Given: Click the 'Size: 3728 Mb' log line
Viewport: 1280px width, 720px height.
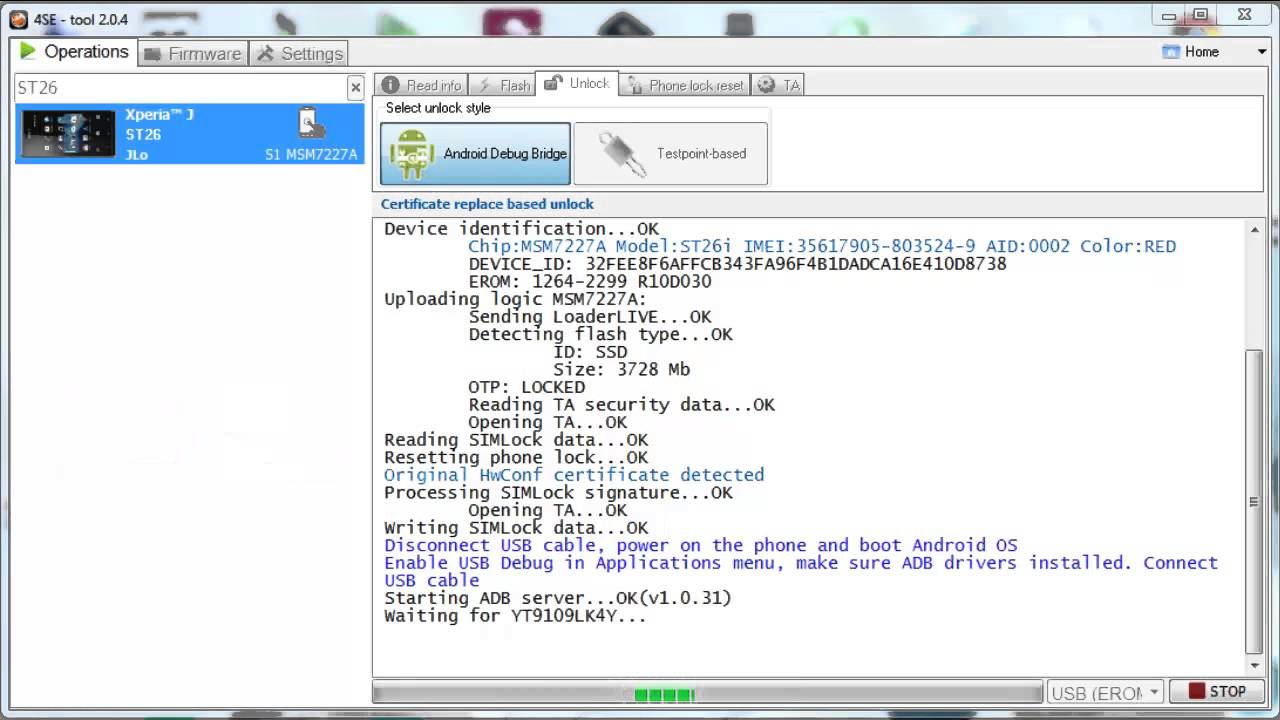Looking at the screenshot, I should click(622, 370).
